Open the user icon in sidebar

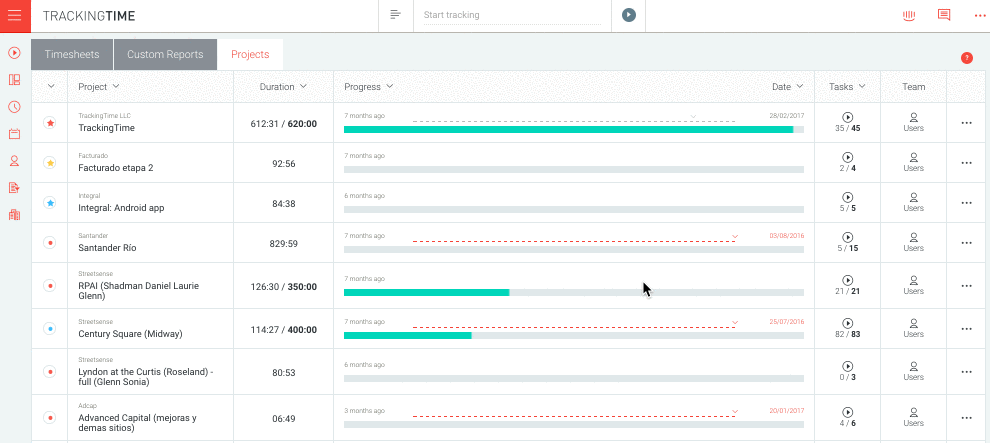[14, 160]
